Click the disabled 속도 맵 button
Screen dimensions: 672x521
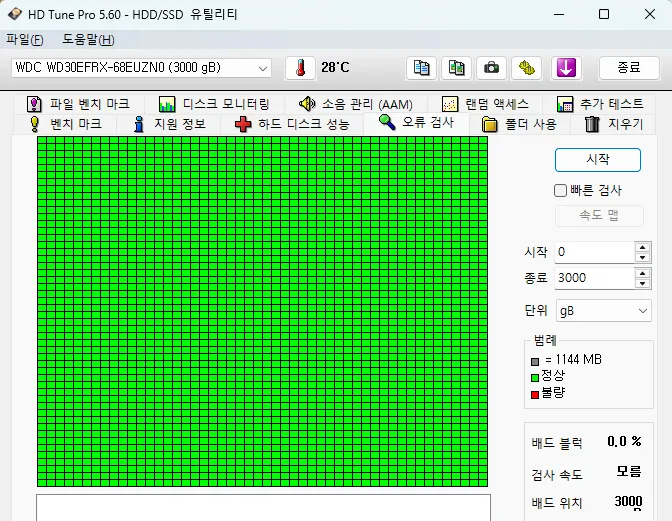tap(599, 216)
